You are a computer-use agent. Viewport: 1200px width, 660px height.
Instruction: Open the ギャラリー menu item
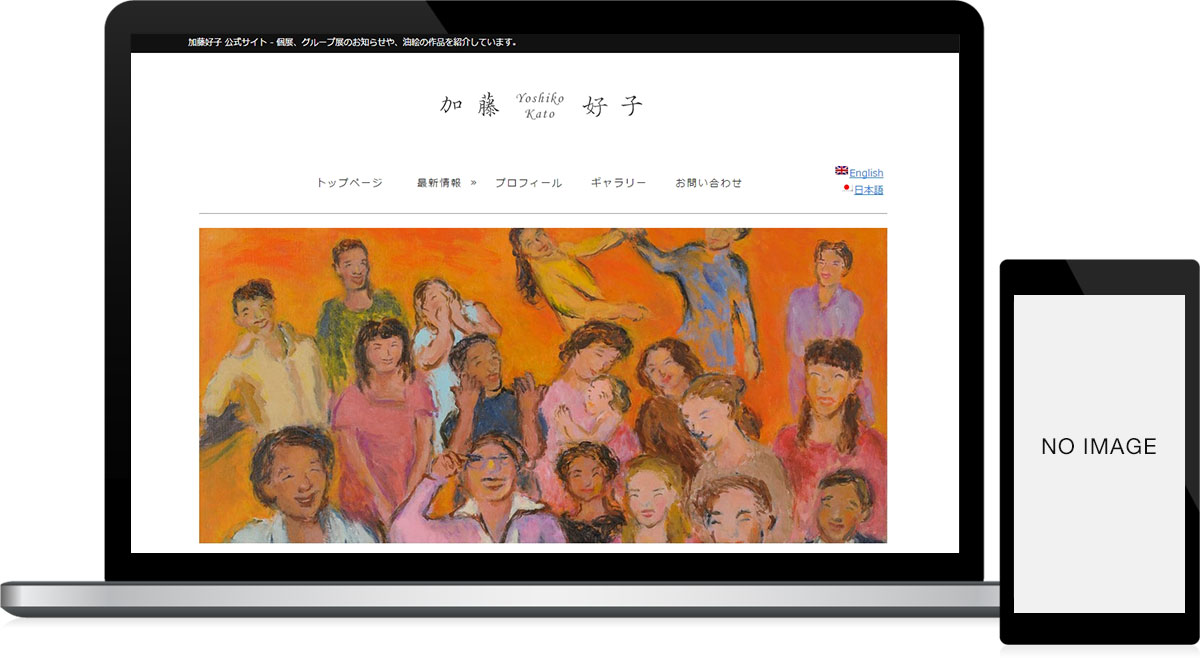[618, 183]
